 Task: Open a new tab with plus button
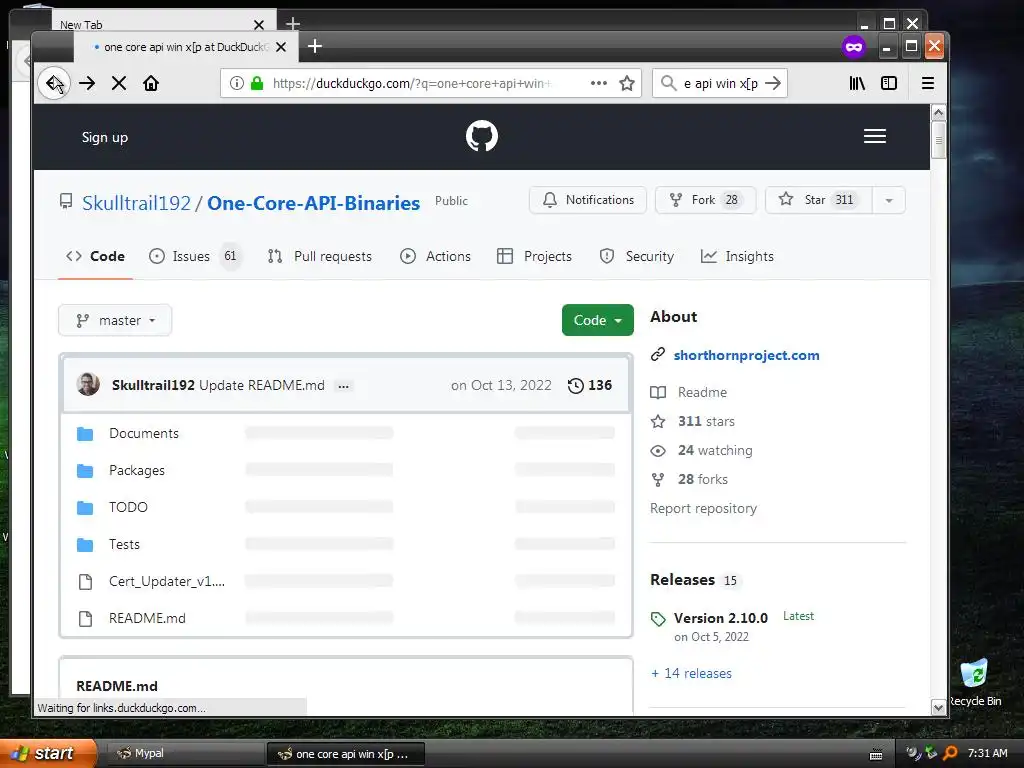coord(315,46)
